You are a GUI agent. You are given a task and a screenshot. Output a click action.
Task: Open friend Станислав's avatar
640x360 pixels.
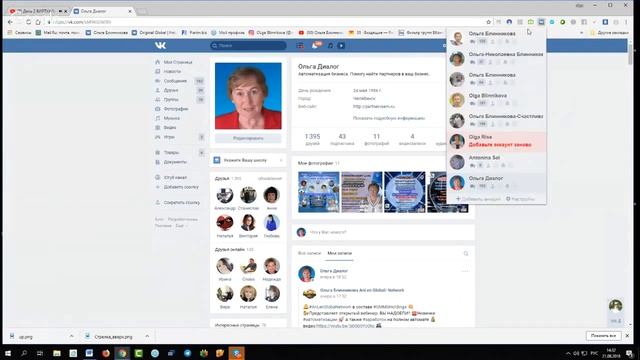coord(248,195)
